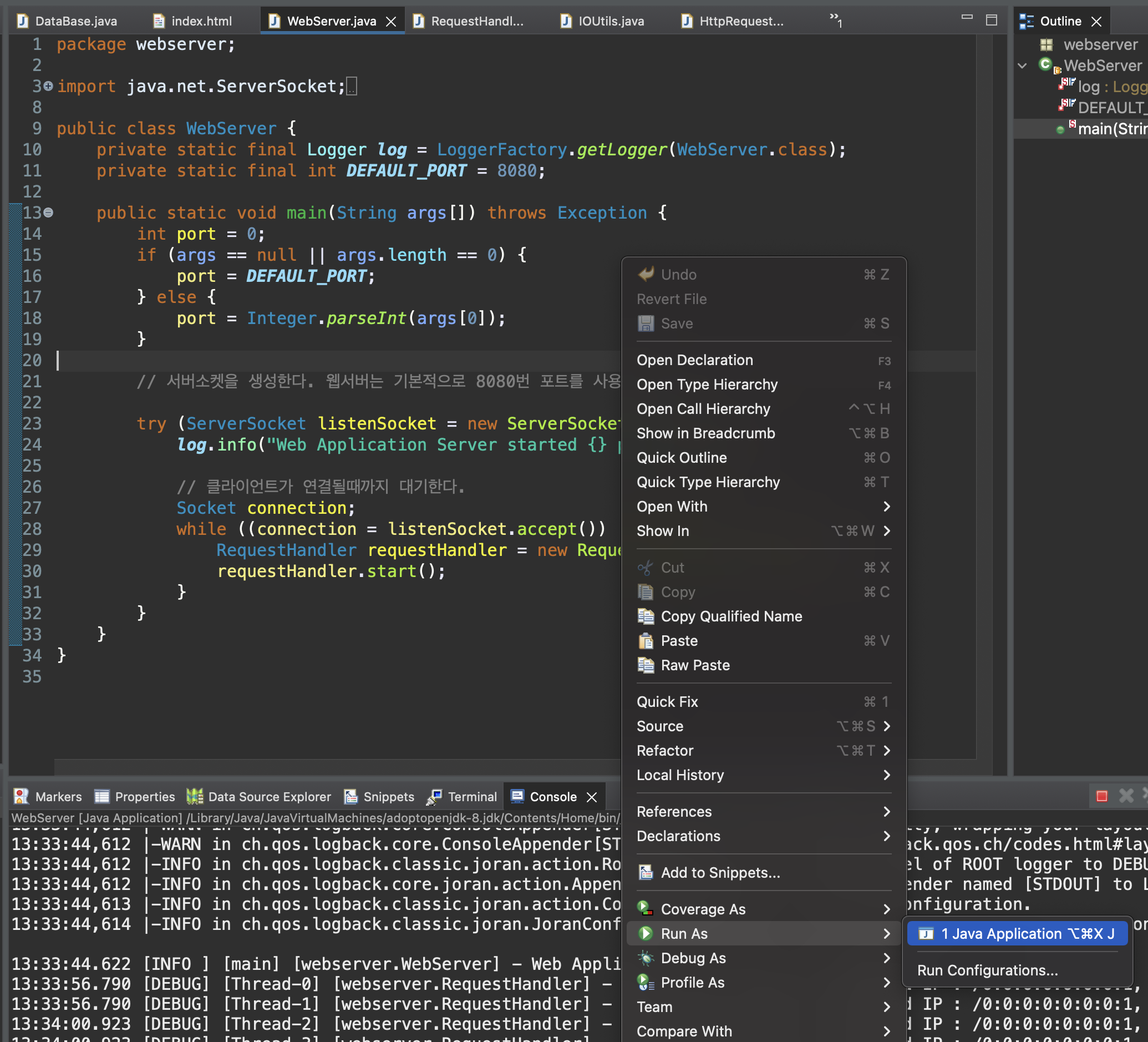This screenshot has height=1042, width=1148.
Task: Minimize the editor area
Action: click(967, 18)
